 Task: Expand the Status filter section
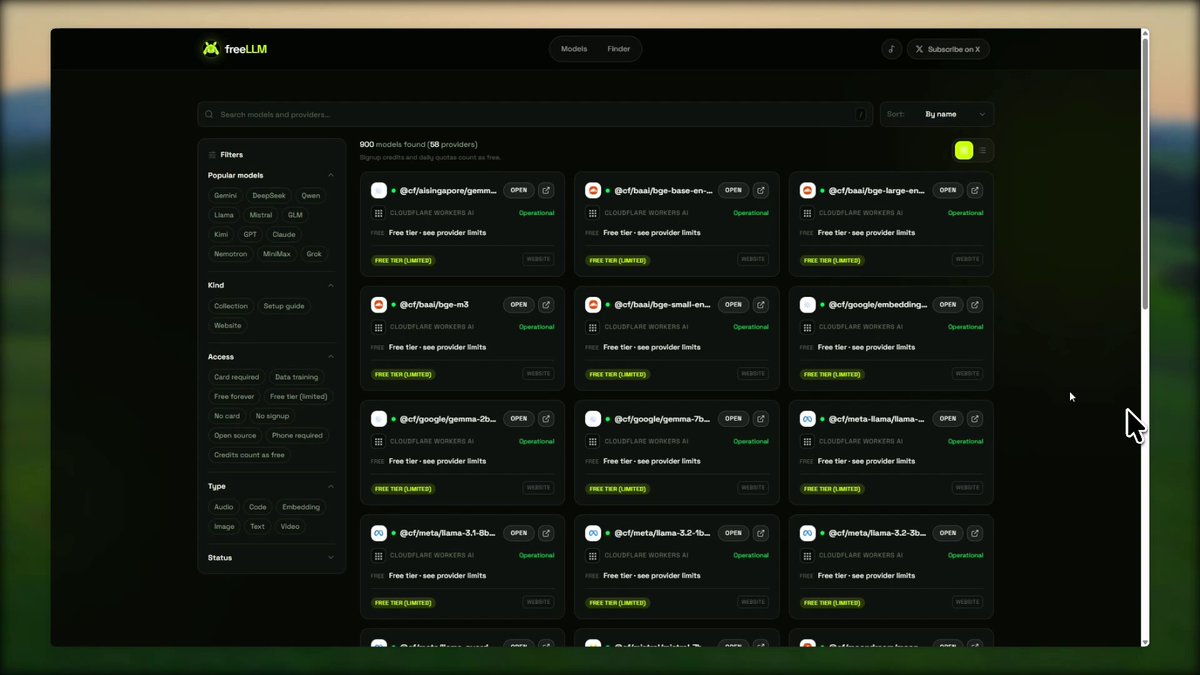[331, 558]
